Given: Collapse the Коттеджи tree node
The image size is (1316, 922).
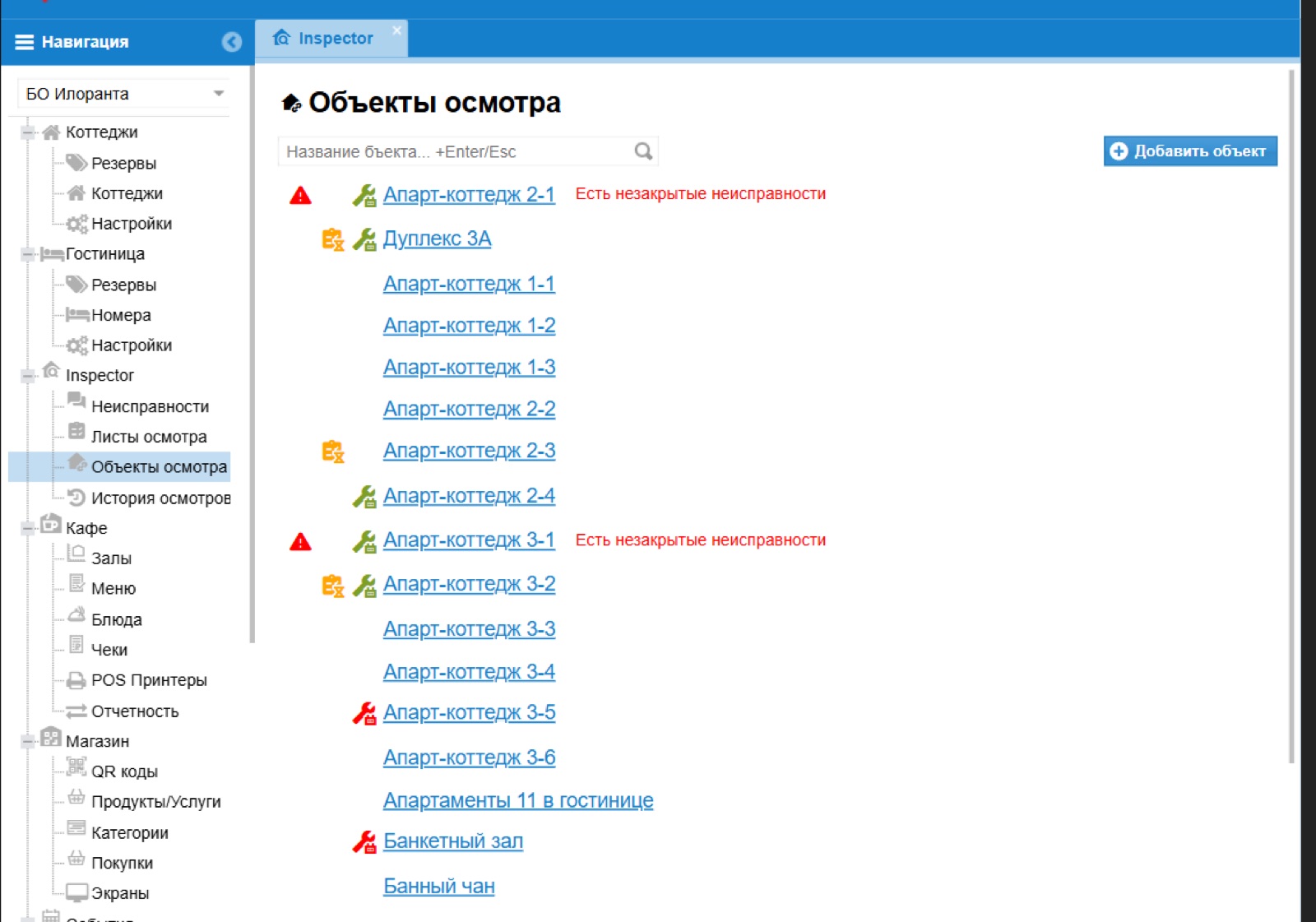Looking at the screenshot, I should [x=28, y=132].
